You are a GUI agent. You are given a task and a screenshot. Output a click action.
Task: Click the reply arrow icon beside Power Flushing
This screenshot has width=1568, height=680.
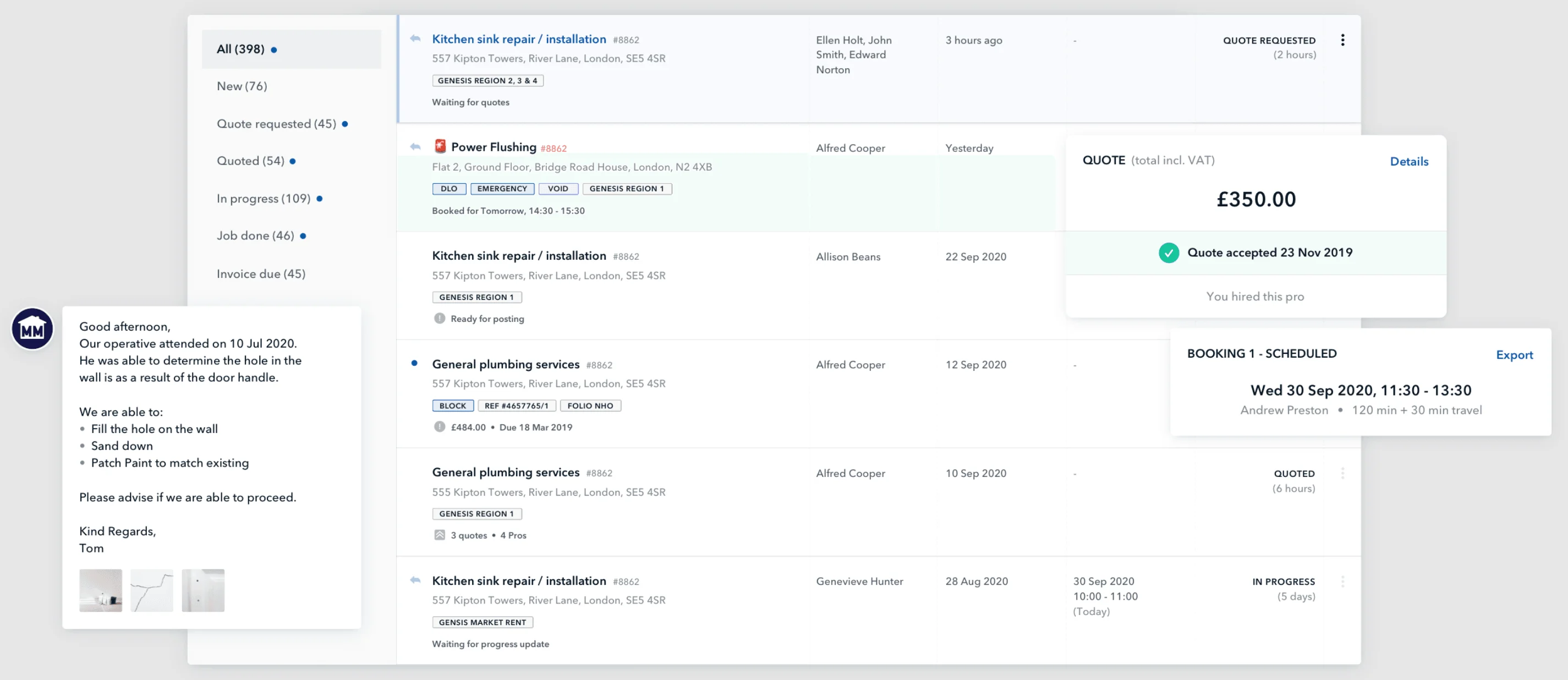(x=415, y=147)
